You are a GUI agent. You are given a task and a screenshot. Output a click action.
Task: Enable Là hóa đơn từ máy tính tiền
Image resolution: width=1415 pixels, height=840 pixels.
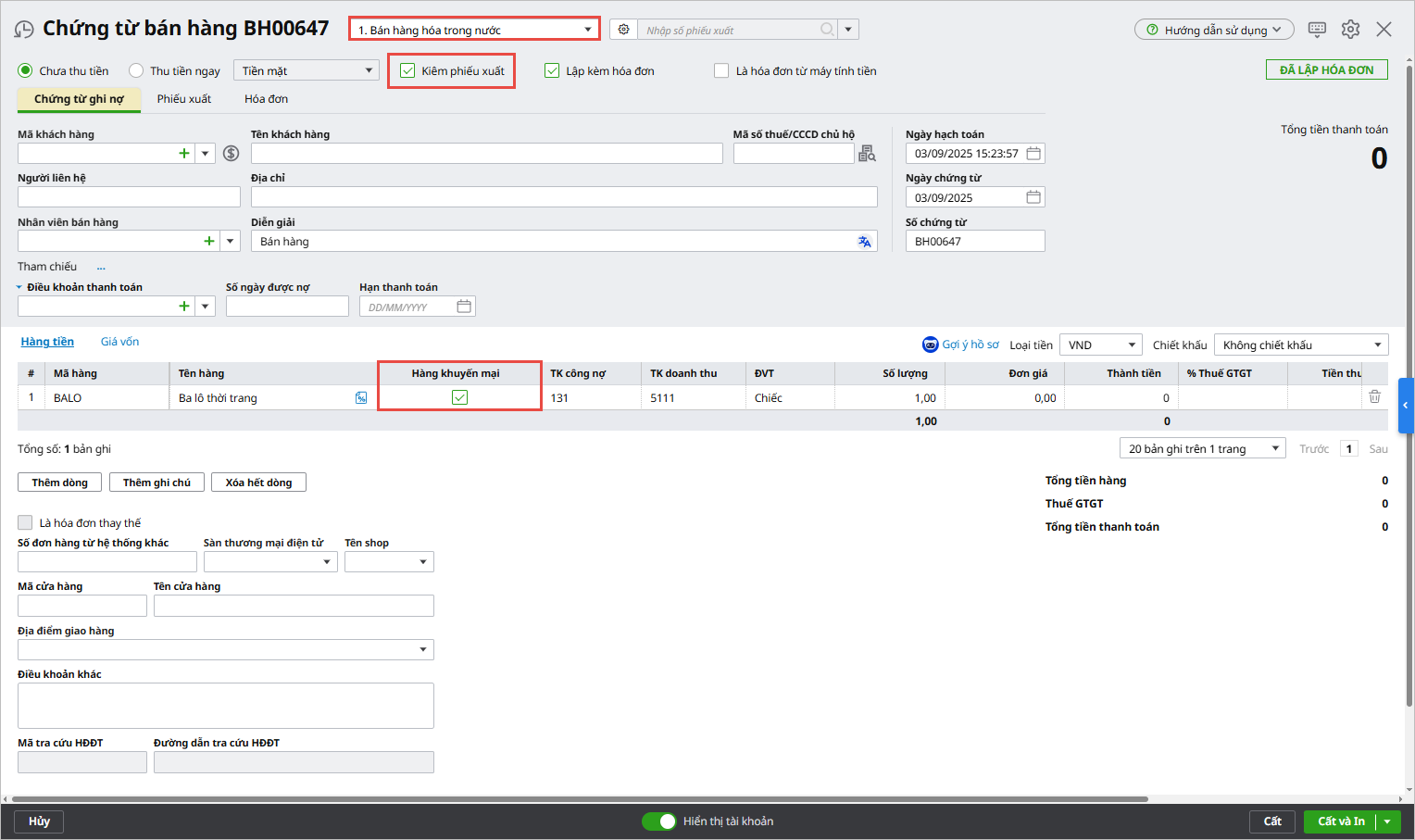[721, 71]
